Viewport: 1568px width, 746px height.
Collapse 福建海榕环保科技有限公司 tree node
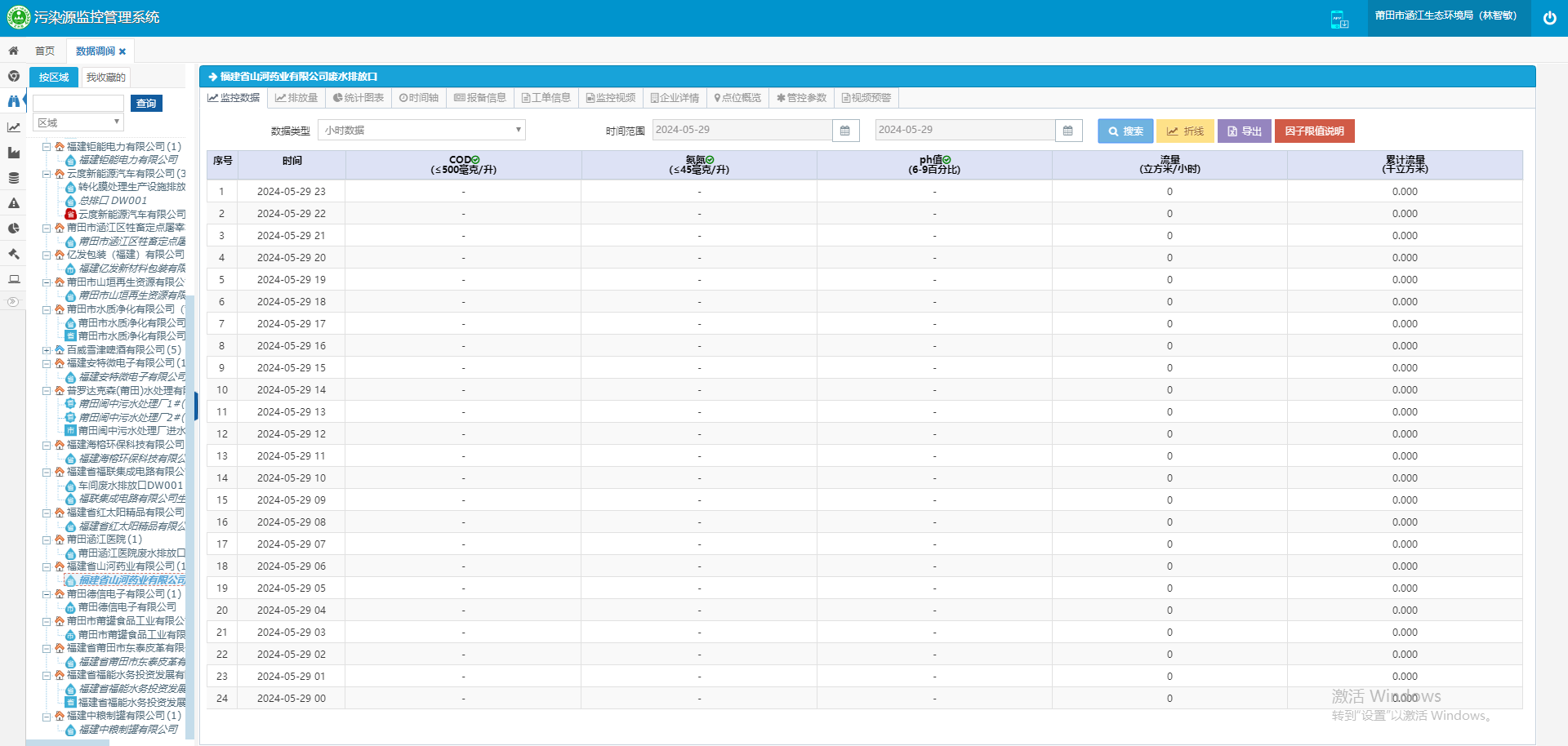[47, 445]
